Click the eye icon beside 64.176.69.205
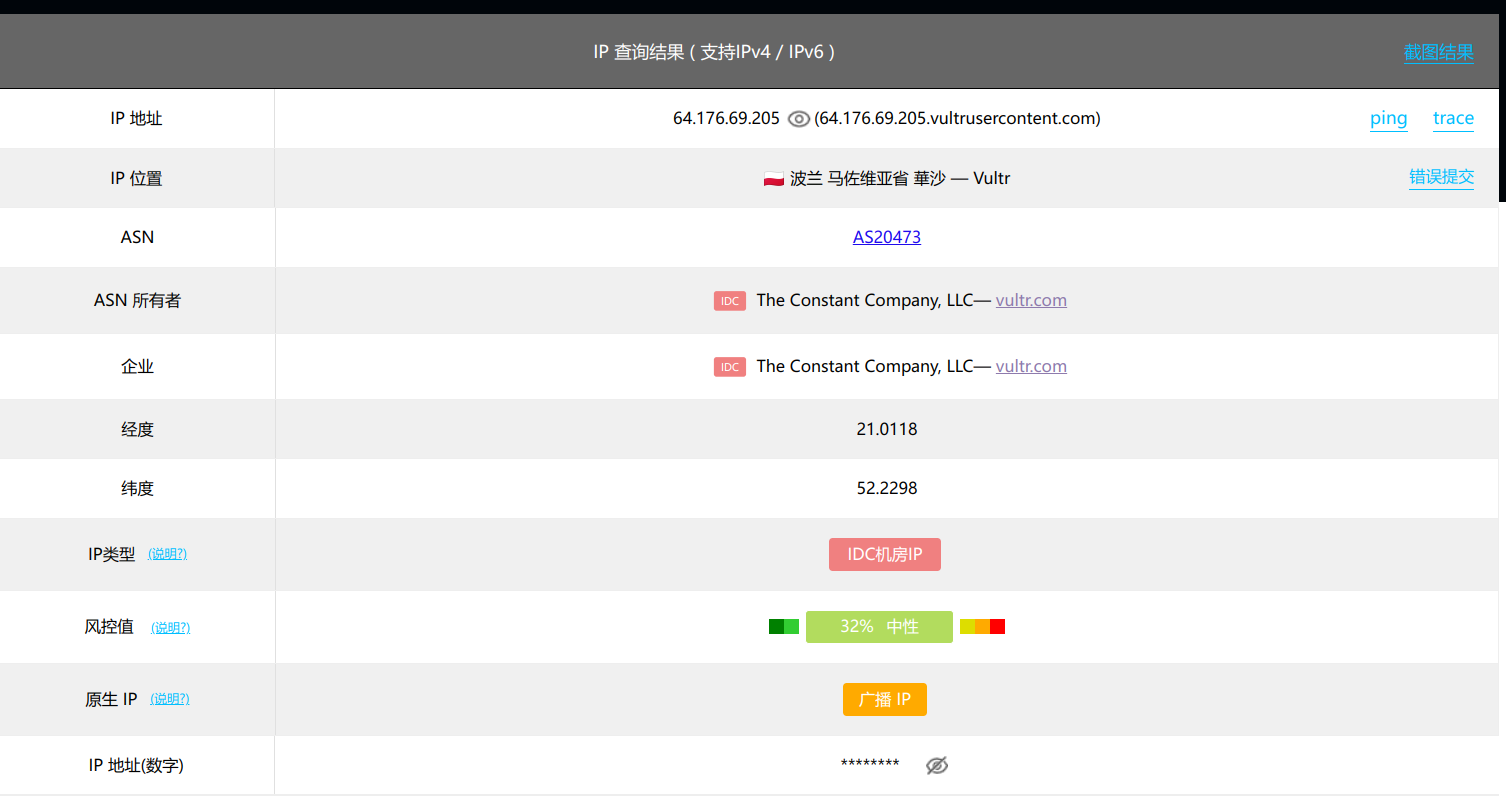Viewport: 1506px width, 810px height. point(798,119)
